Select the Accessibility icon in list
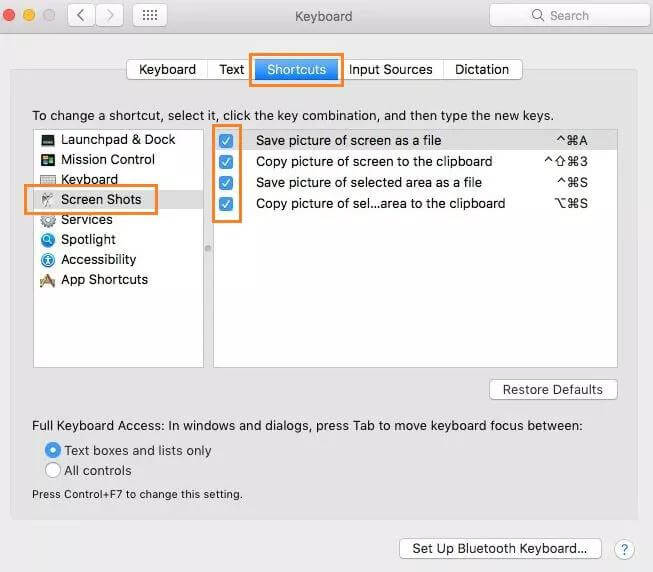The image size is (653, 572). pos(47,260)
